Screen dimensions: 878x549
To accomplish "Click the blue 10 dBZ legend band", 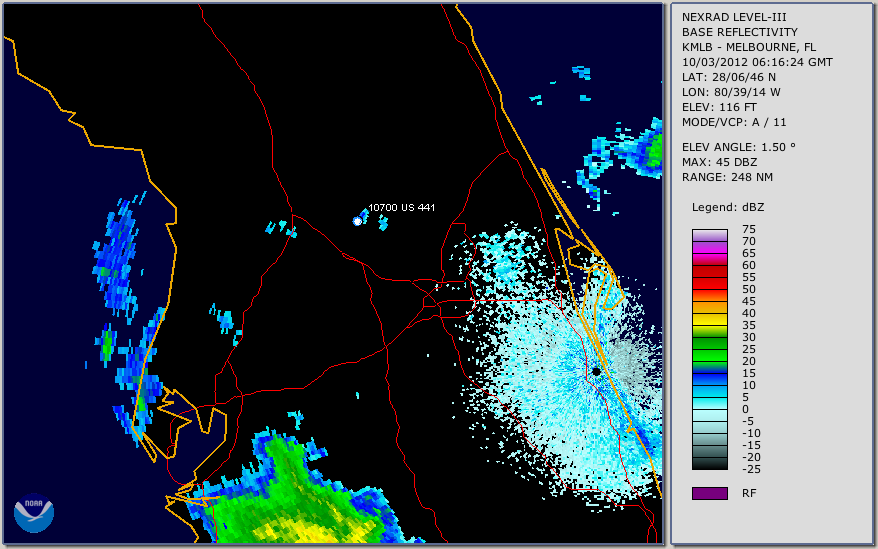I will click(x=709, y=380).
